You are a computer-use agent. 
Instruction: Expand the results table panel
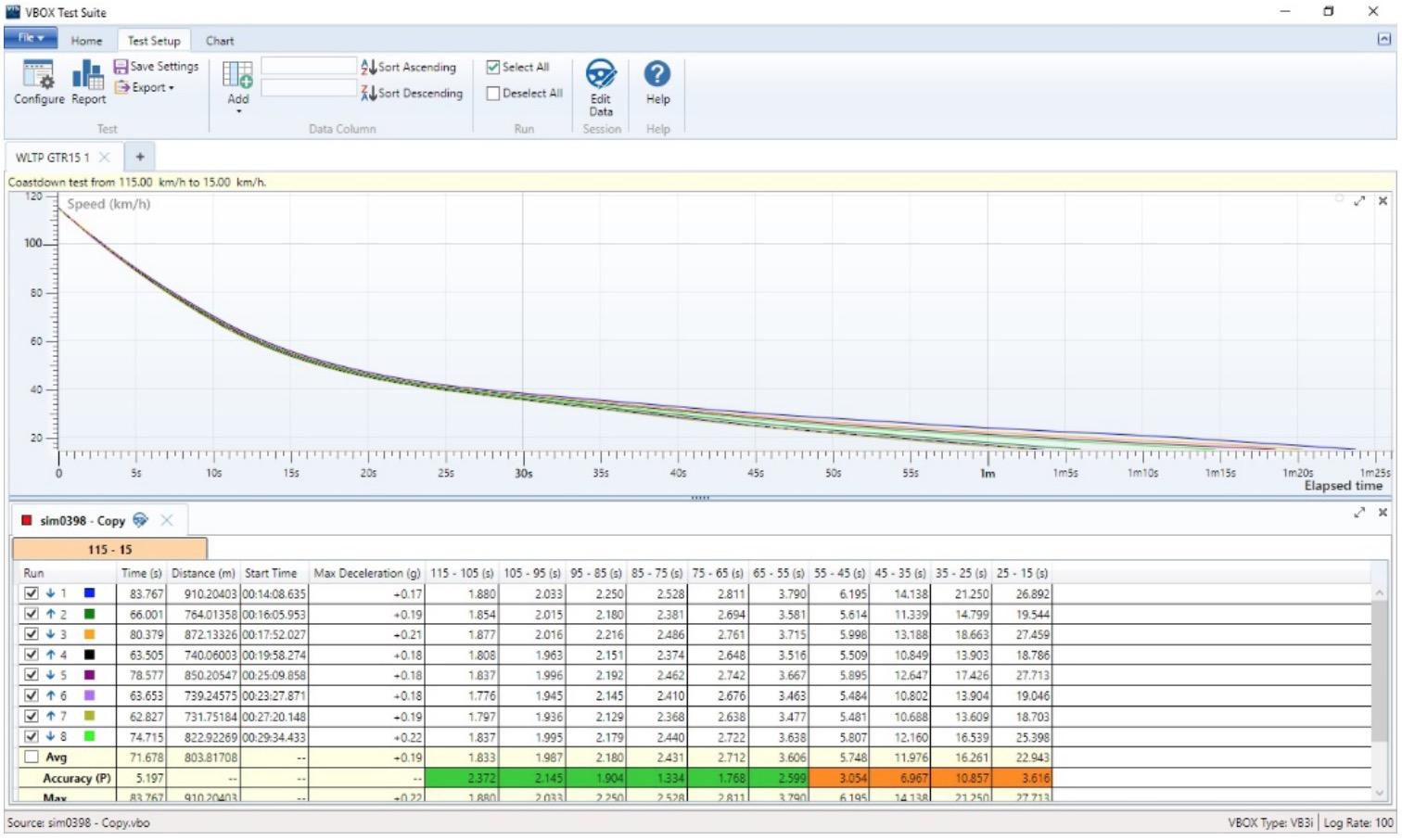coord(1359,513)
